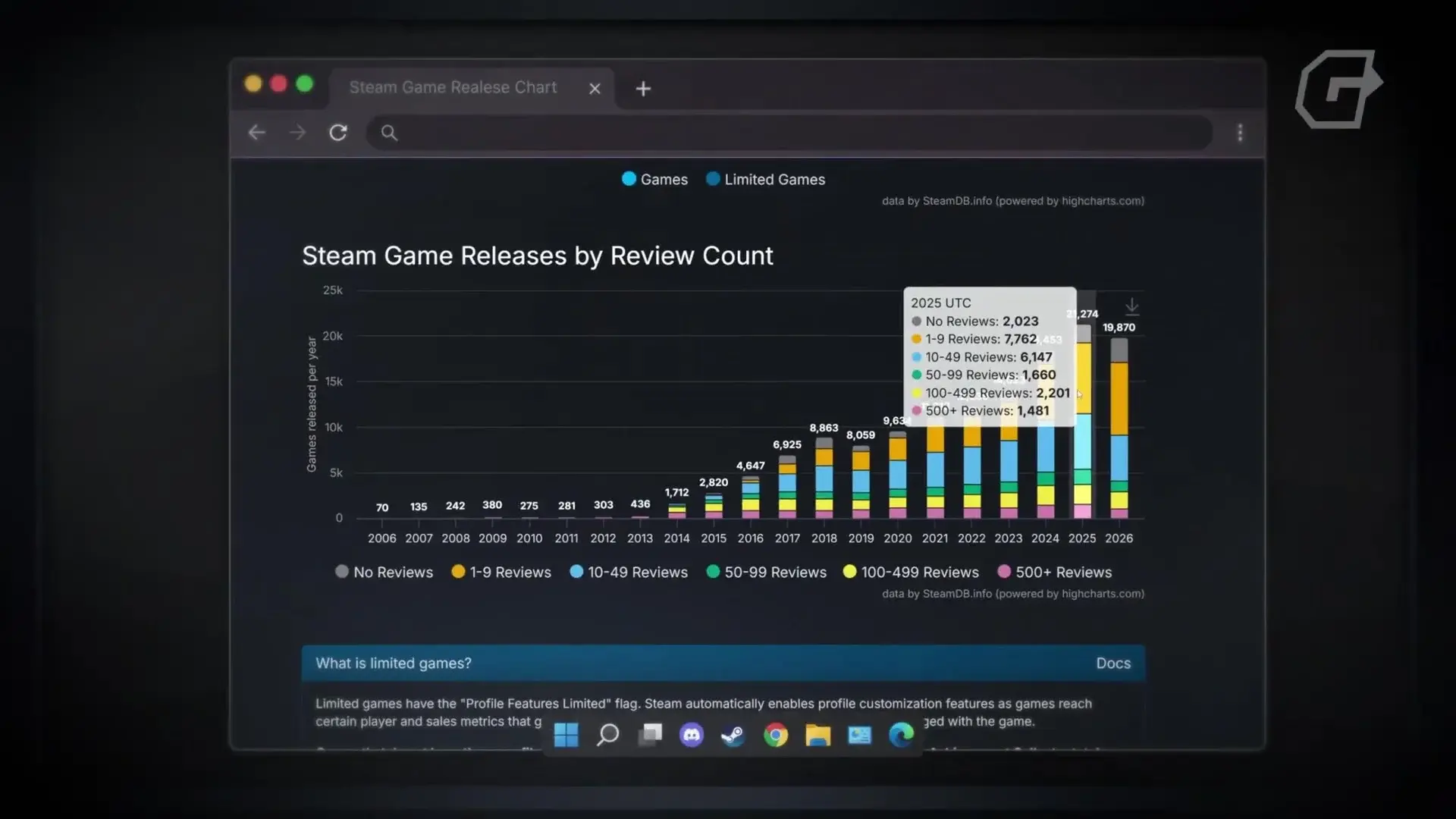The height and width of the screenshot is (819, 1456).
Task: Open the Photos app taskbar icon
Action: tap(859, 734)
